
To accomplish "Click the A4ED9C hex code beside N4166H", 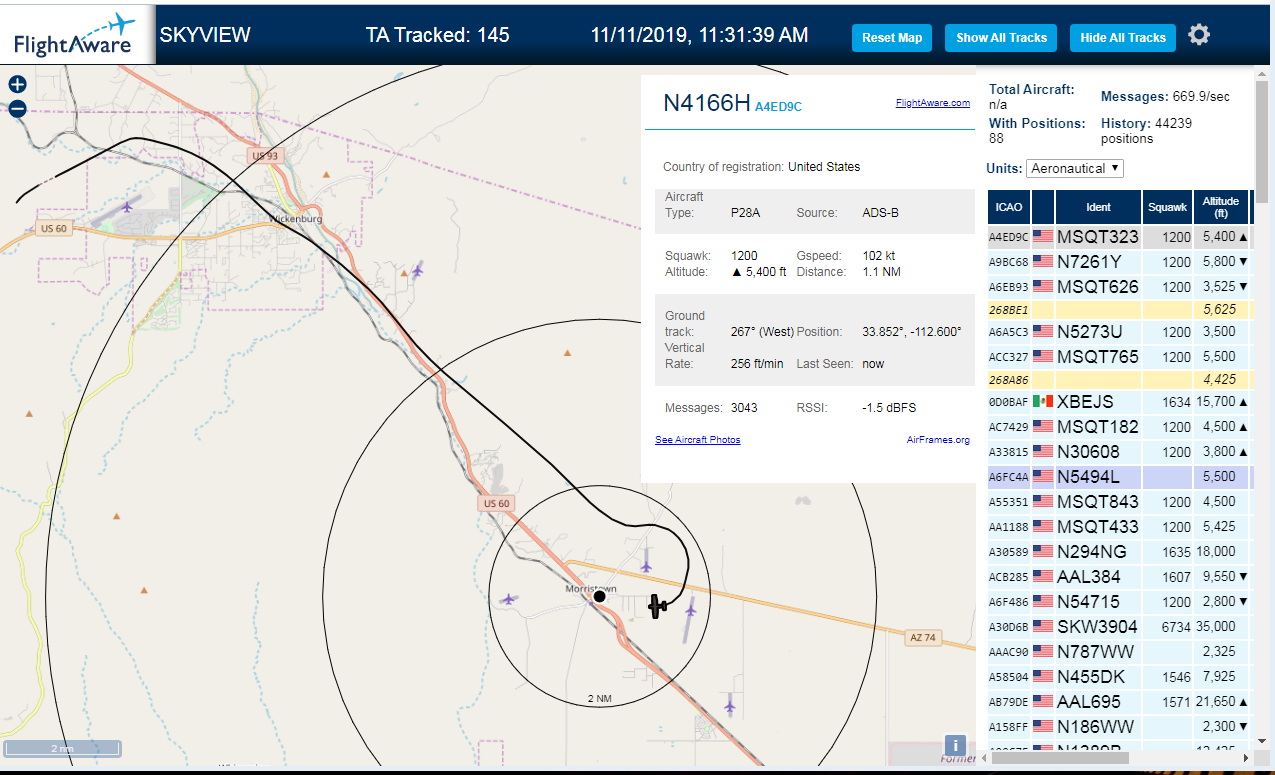I will coord(778,106).
